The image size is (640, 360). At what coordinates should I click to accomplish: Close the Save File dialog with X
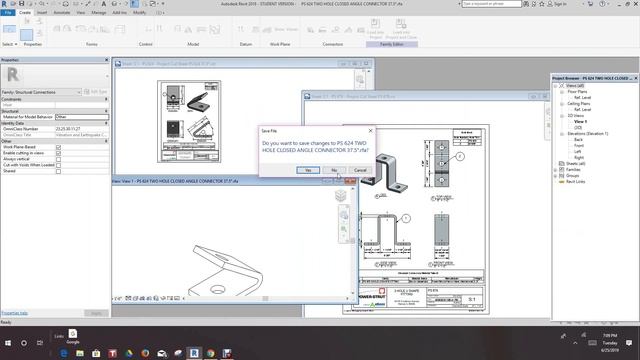click(x=370, y=131)
